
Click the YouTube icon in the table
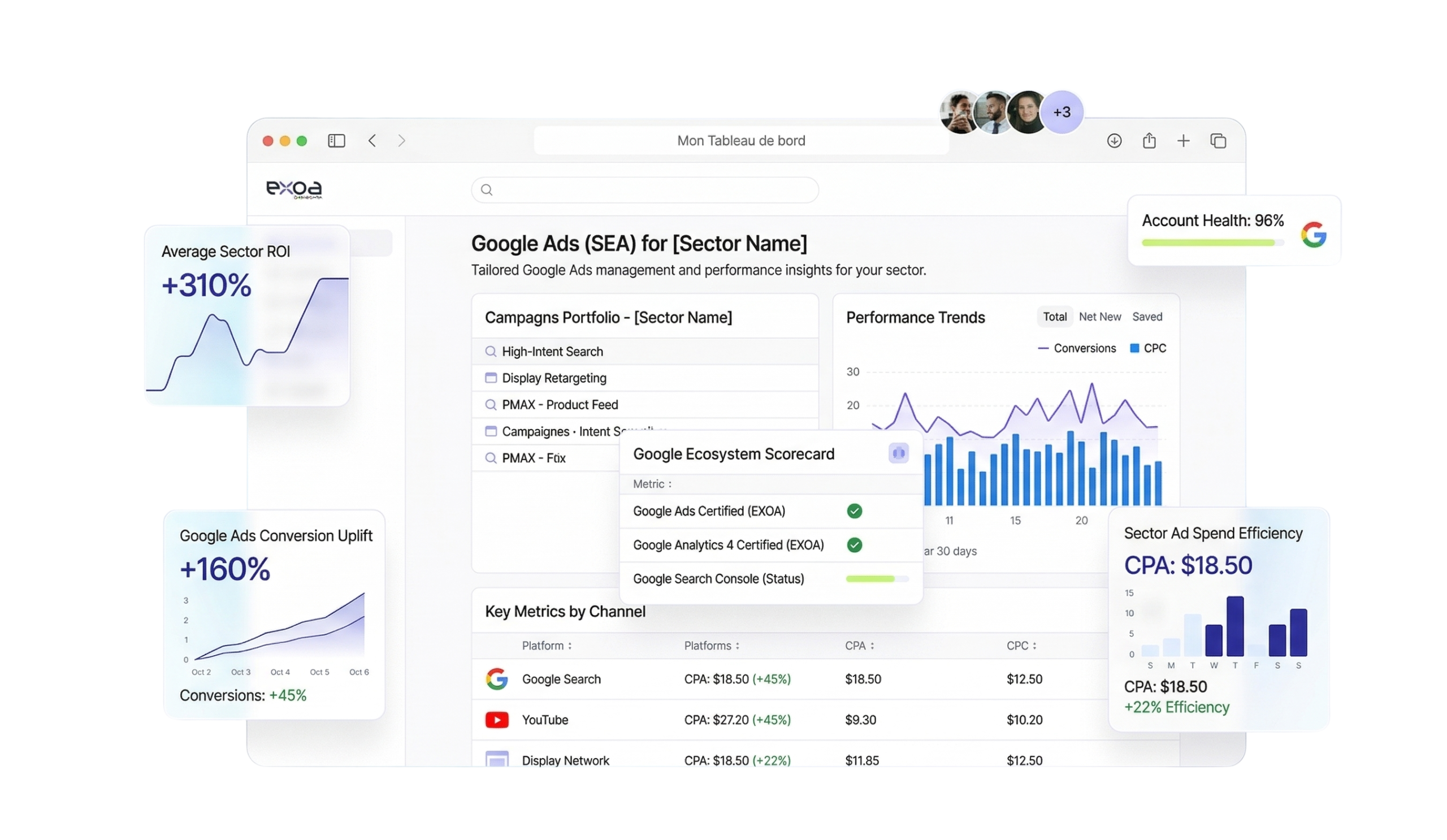pos(497,720)
